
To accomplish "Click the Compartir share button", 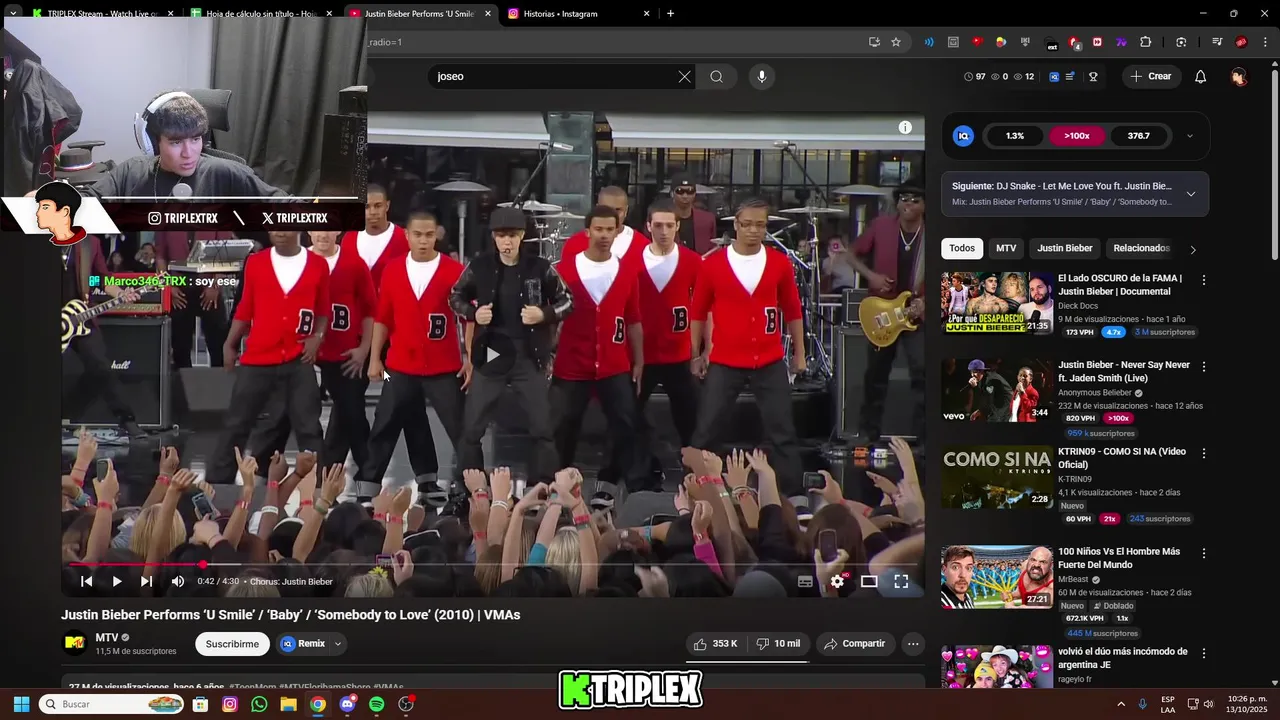I will pos(854,644).
